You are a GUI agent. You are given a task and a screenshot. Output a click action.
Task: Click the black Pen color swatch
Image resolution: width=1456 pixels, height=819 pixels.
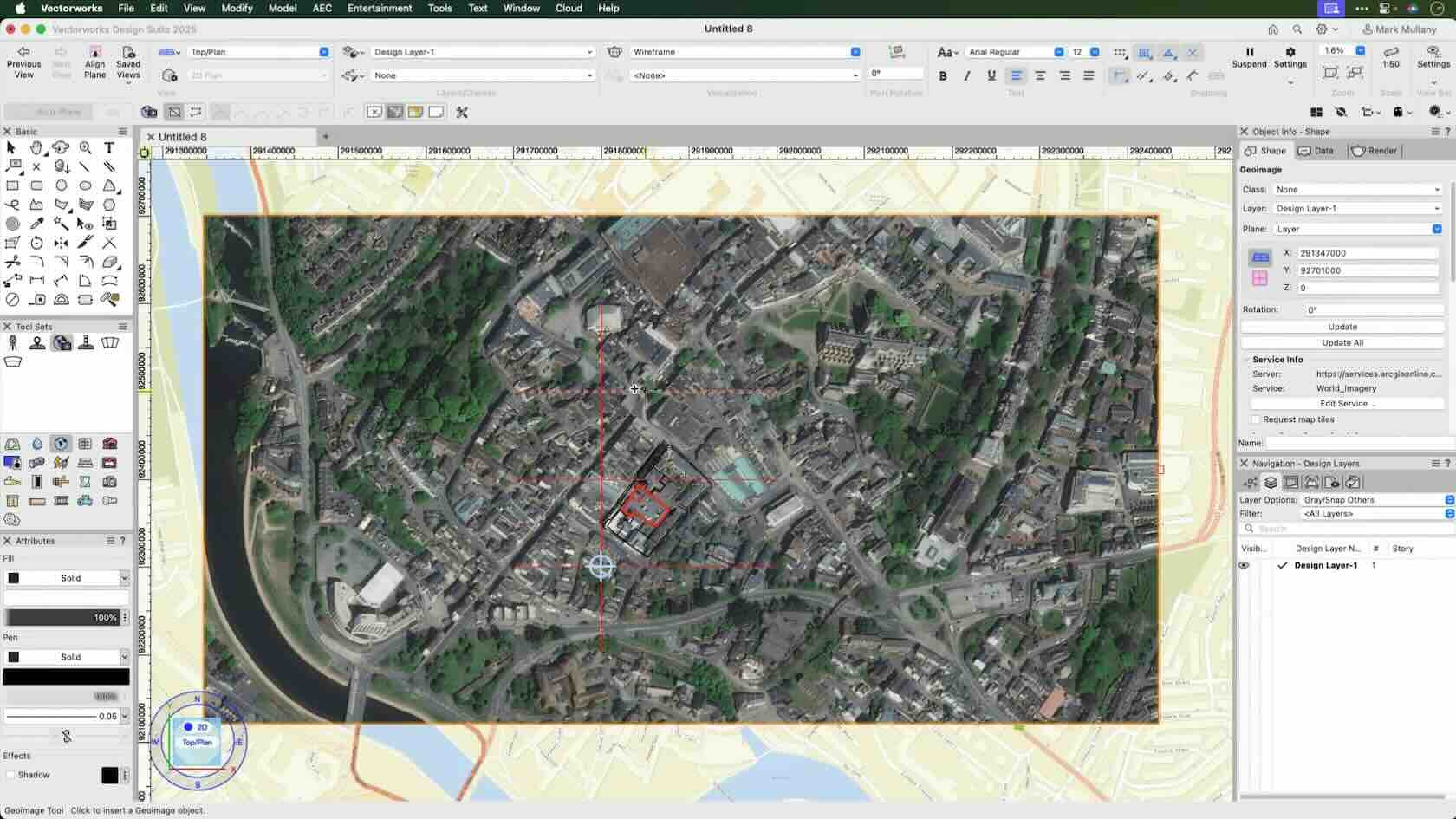click(x=67, y=676)
